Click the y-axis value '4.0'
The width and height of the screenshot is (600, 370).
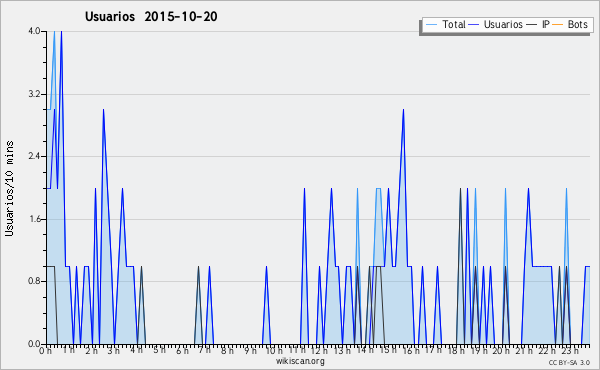34,31
